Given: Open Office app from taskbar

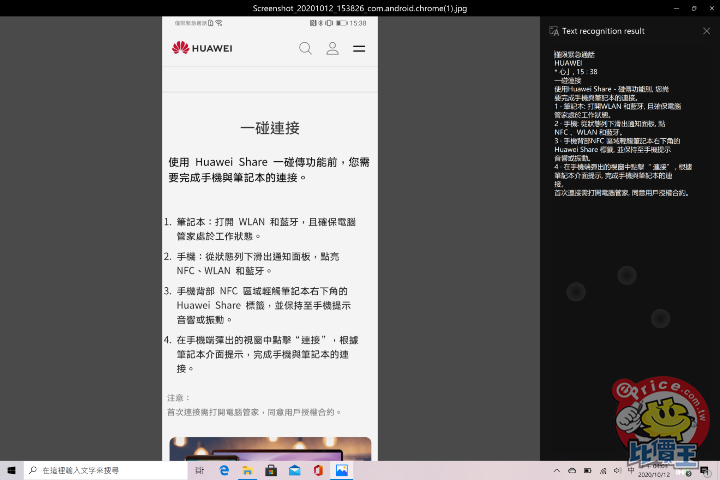Looking at the screenshot, I should (x=318, y=470).
